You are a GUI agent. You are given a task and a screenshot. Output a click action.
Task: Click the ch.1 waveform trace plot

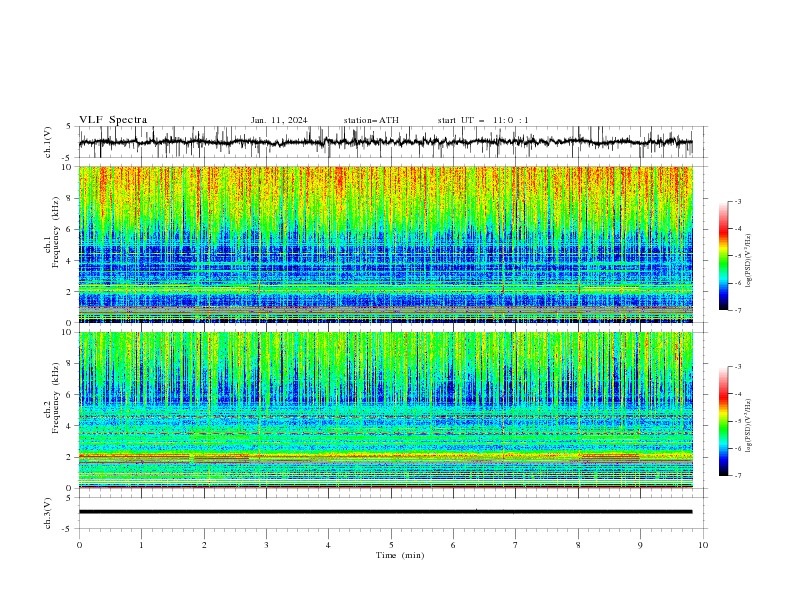pos(386,142)
